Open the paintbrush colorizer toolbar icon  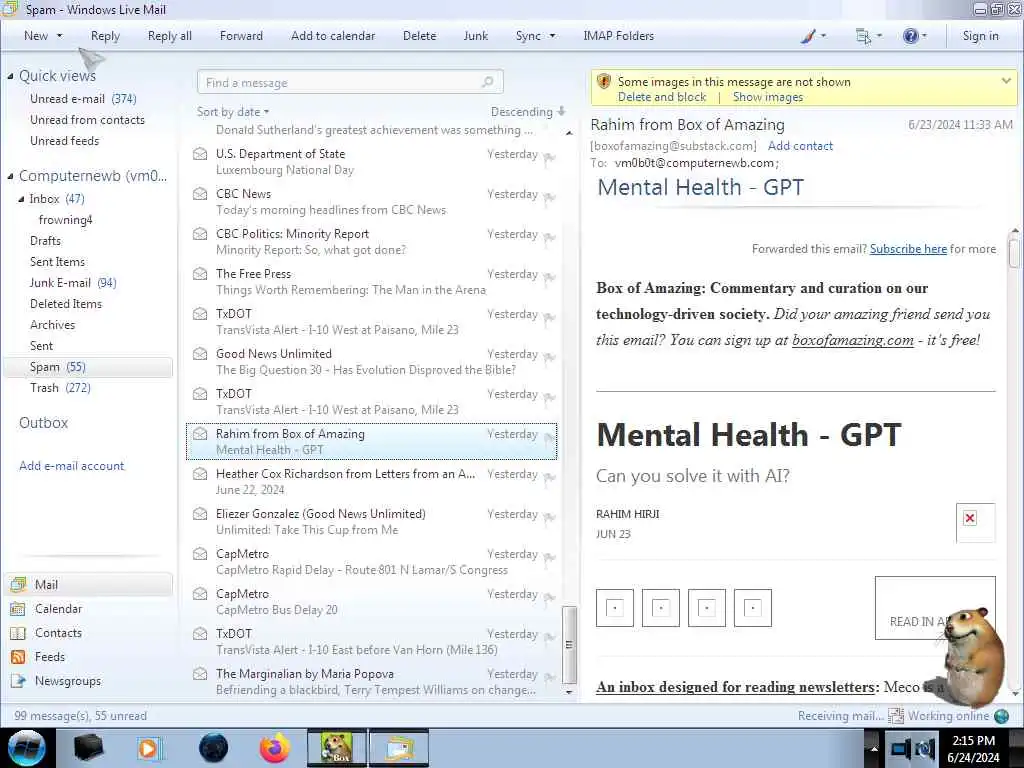click(808, 36)
